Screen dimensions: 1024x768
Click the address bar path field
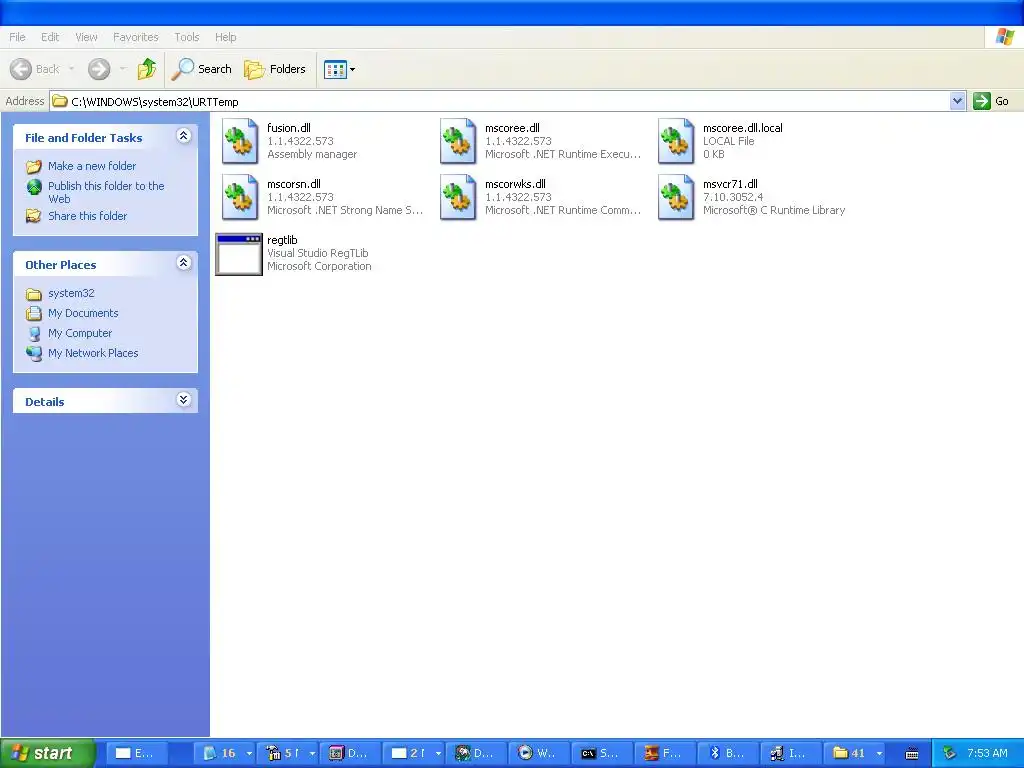pos(500,101)
